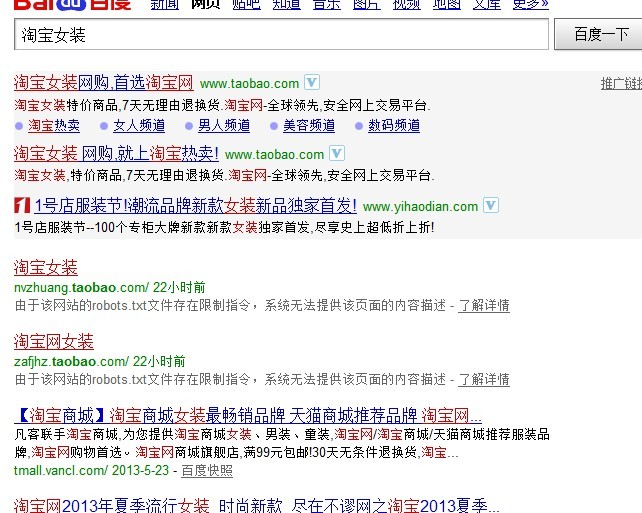
Task: Show 更多 Baidu products
Action: pos(531,4)
